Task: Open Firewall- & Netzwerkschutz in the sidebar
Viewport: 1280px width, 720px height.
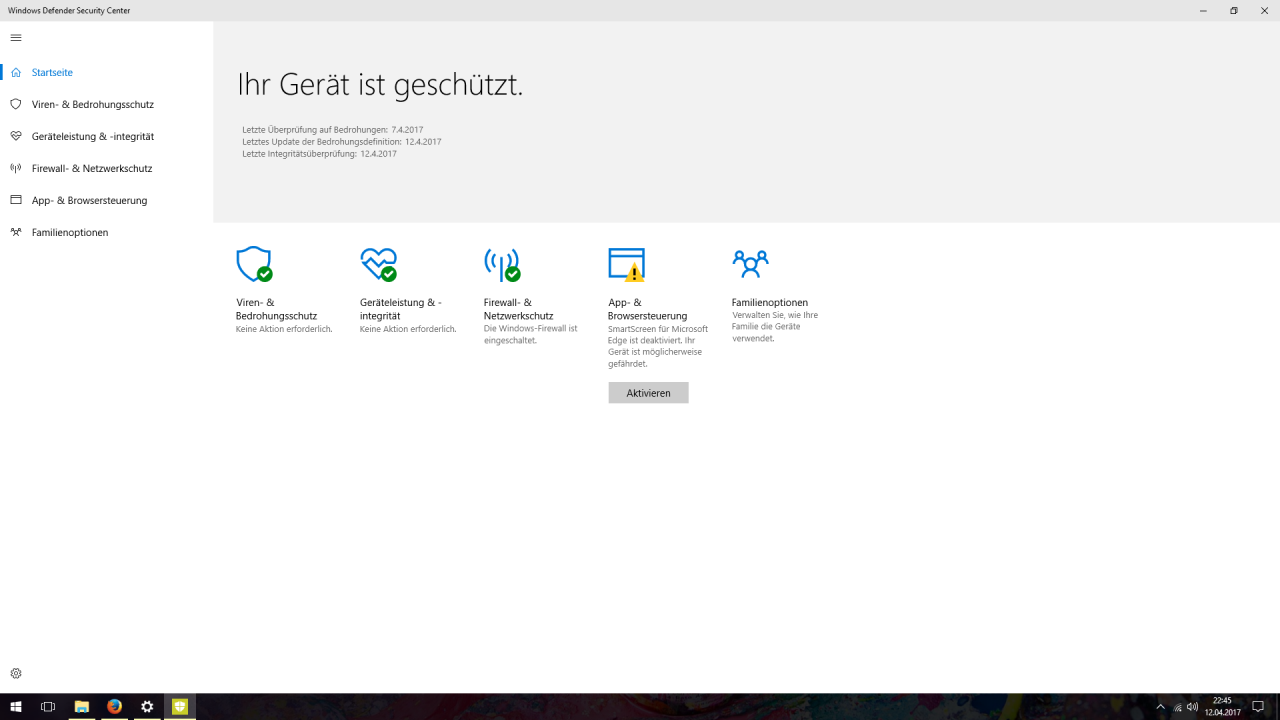Action: (107, 168)
